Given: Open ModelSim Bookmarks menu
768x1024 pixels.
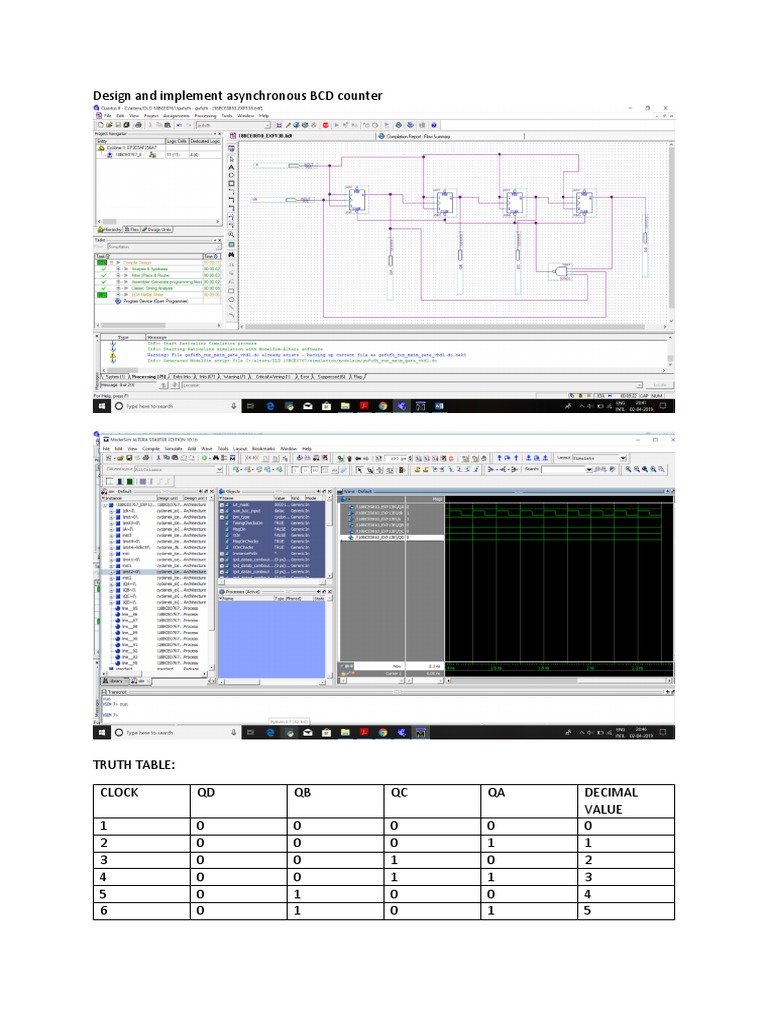Looking at the screenshot, I should (x=263, y=449).
